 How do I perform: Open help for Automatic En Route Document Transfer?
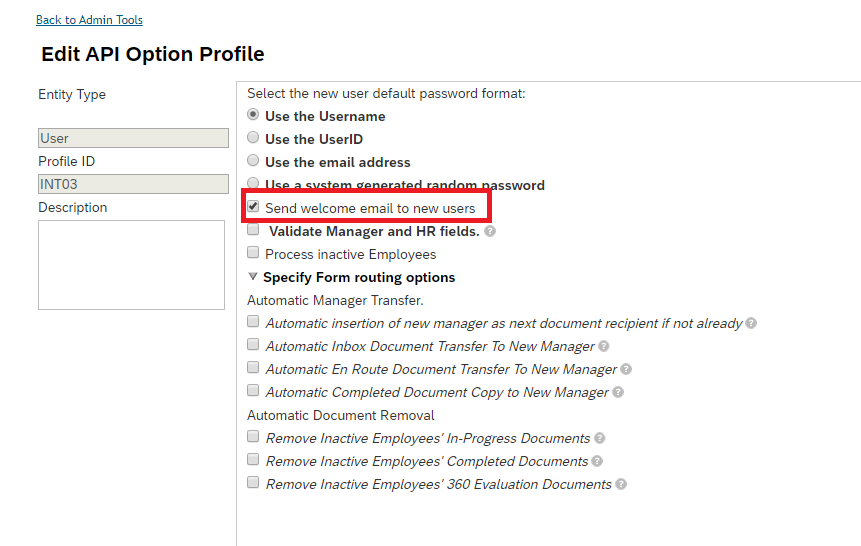(626, 370)
